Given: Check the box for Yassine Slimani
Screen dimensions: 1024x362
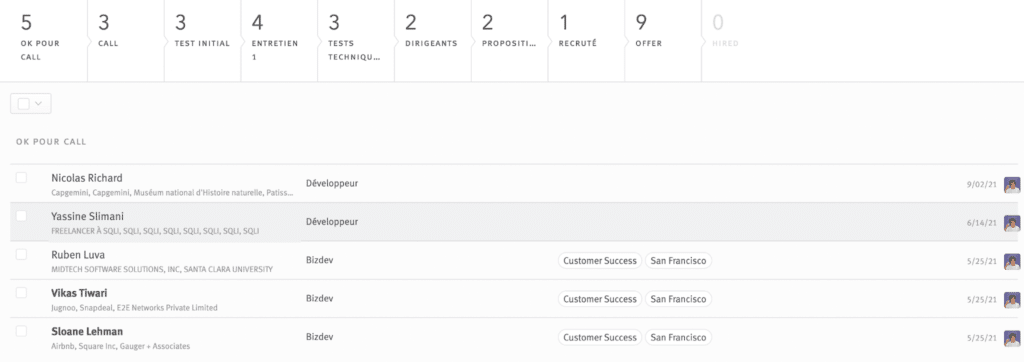Looking at the screenshot, I should click(22, 216).
